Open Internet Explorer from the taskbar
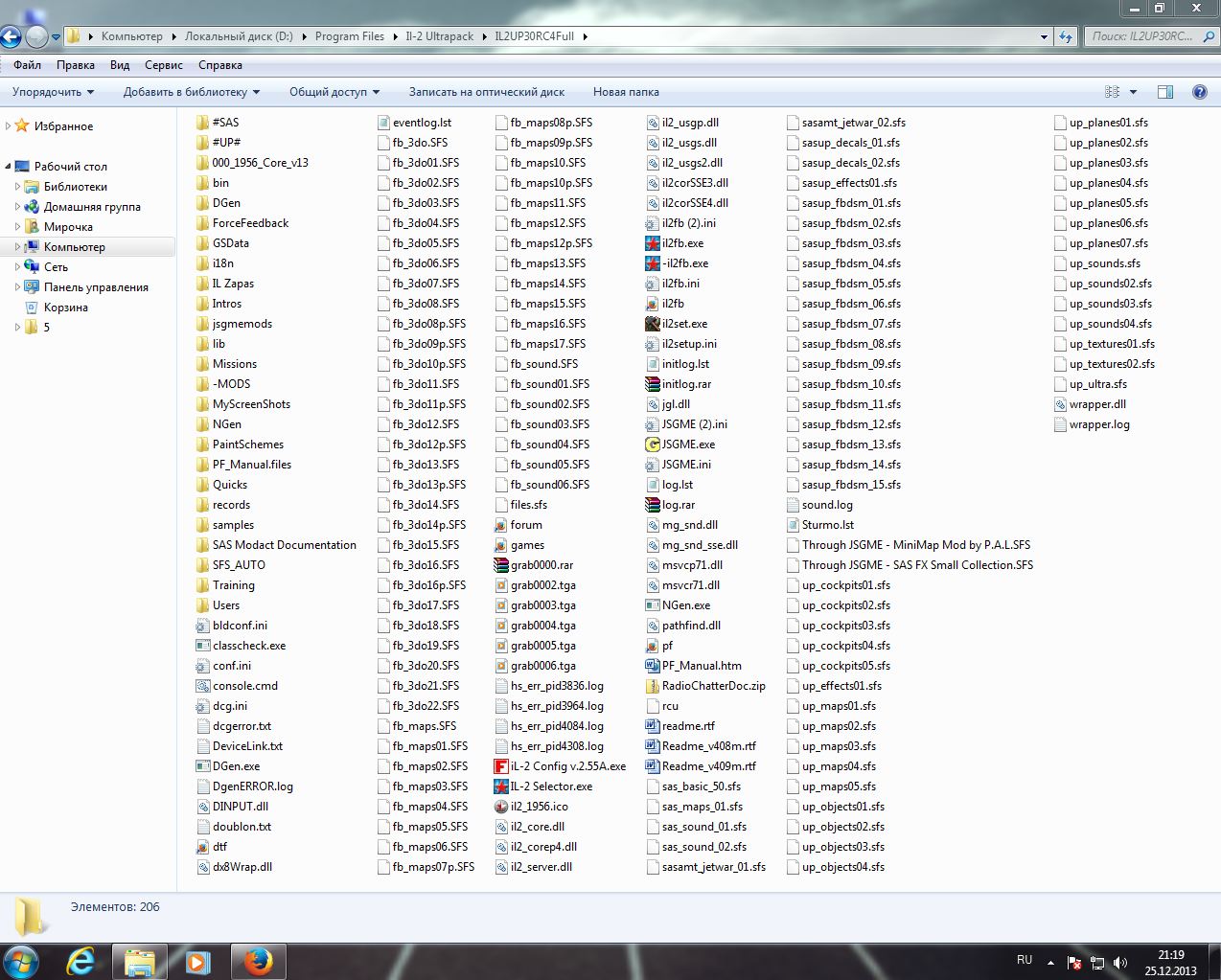This screenshot has height=980, width=1221. click(81, 961)
